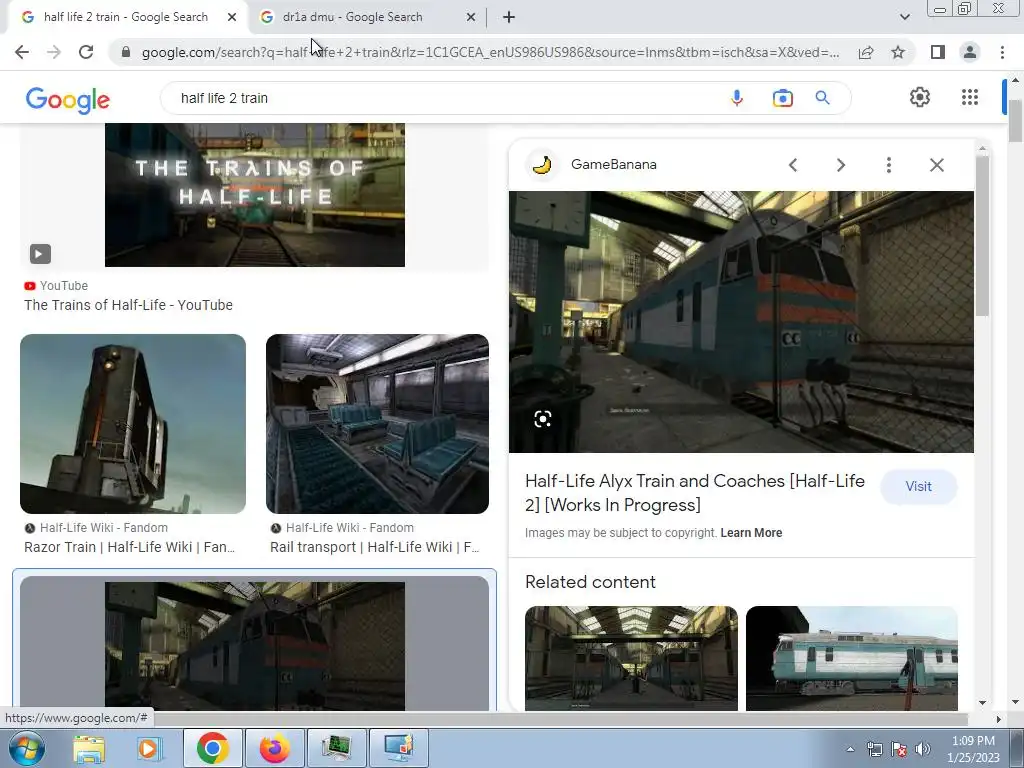The width and height of the screenshot is (1024, 768).
Task: Open the Windows Start menu
Action: click(x=26, y=748)
